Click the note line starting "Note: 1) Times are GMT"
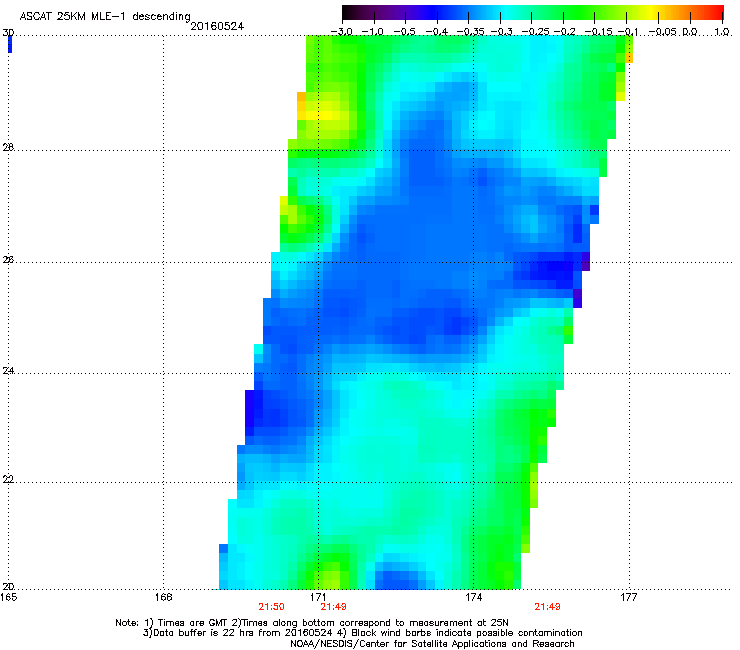 coord(312,623)
